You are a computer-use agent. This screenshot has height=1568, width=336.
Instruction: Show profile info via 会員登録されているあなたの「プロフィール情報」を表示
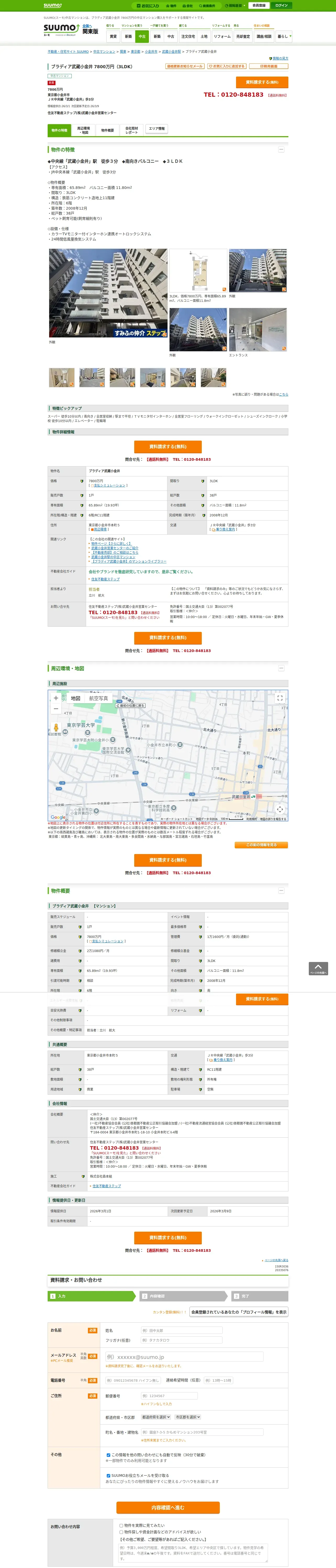tap(239, 1312)
